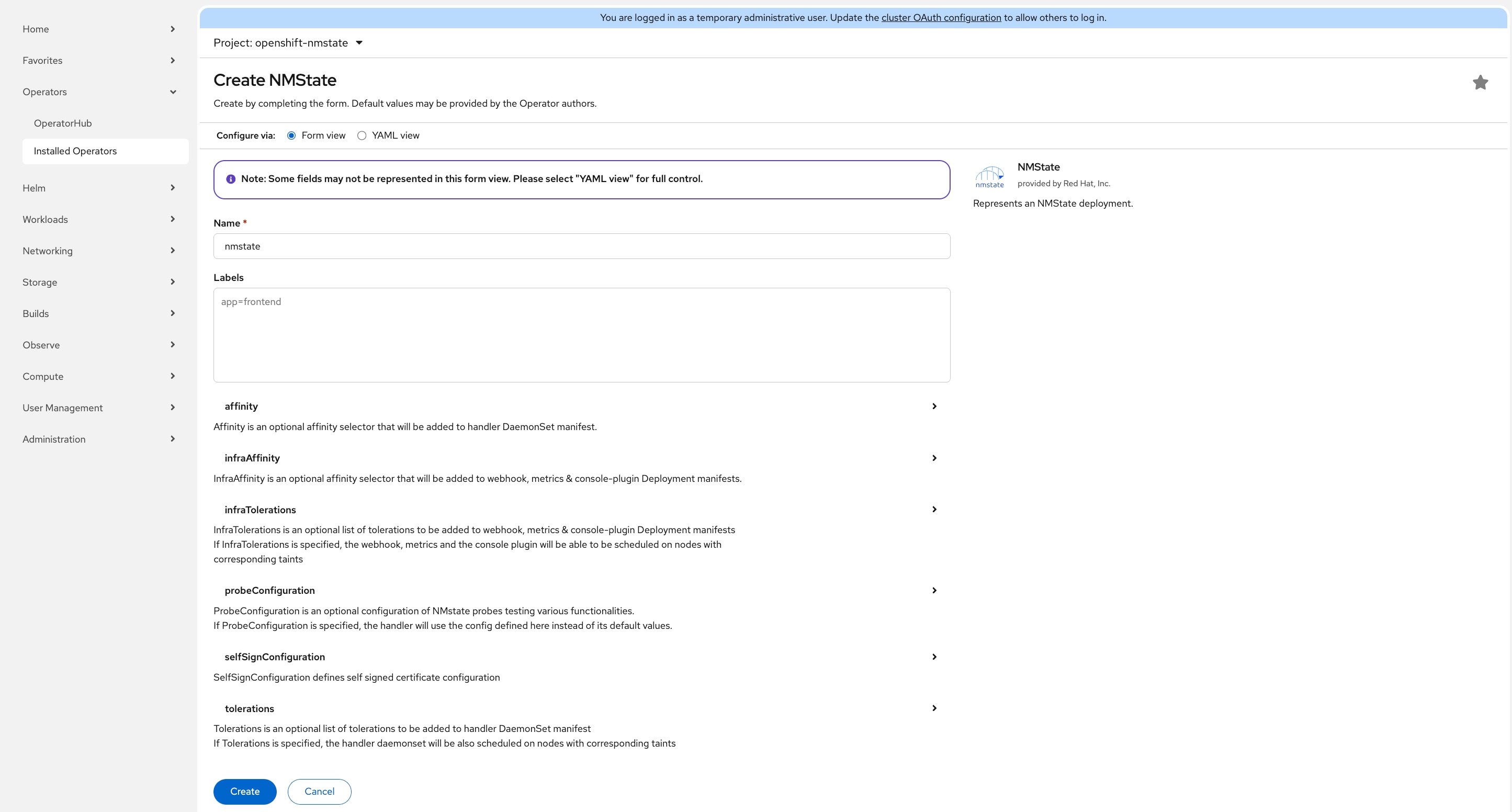Click the nmstate operator logo
Image resolution: width=1512 pixels, height=812 pixels.
click(x=990, y=176)
